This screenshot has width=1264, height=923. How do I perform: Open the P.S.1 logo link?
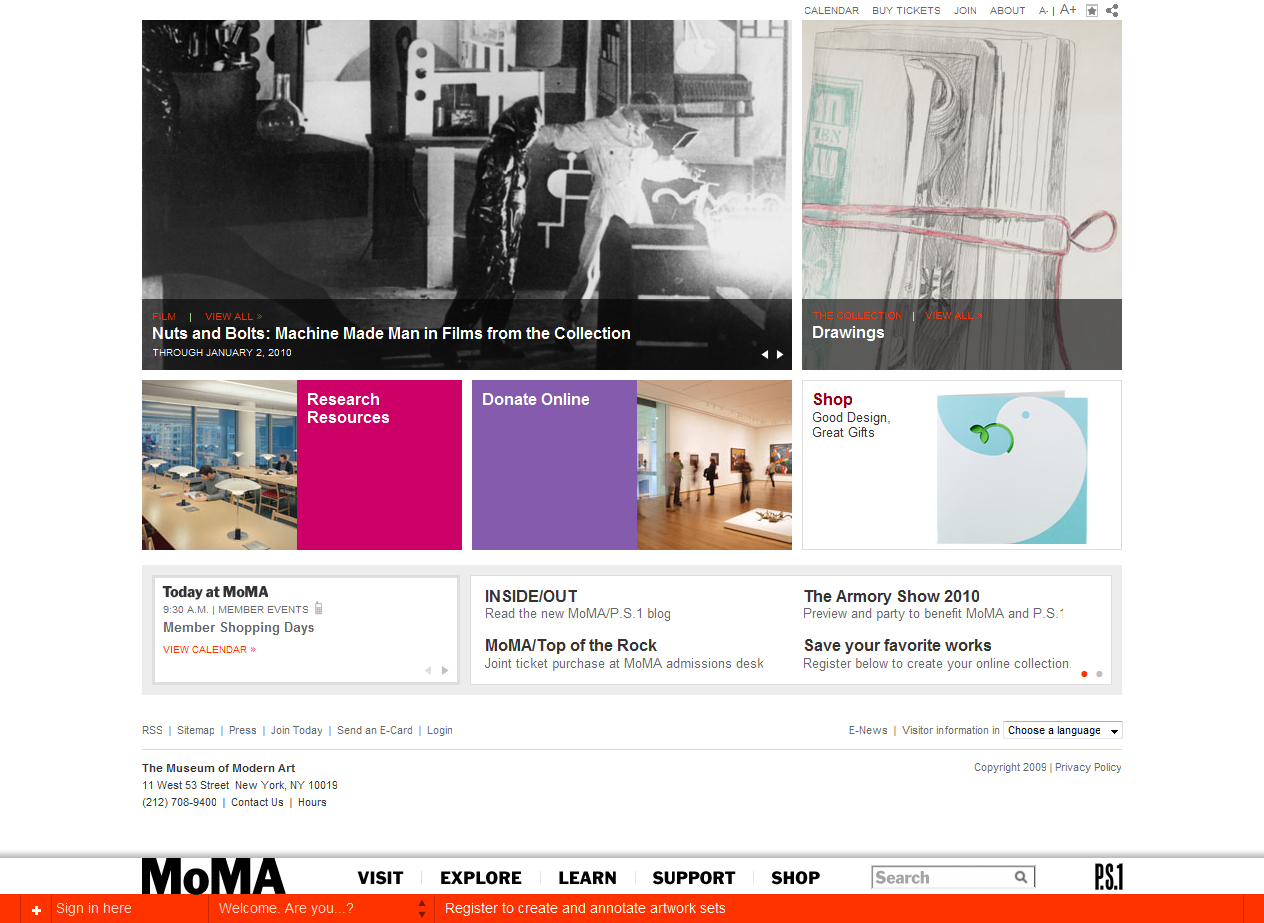[x=1109, y=877]
